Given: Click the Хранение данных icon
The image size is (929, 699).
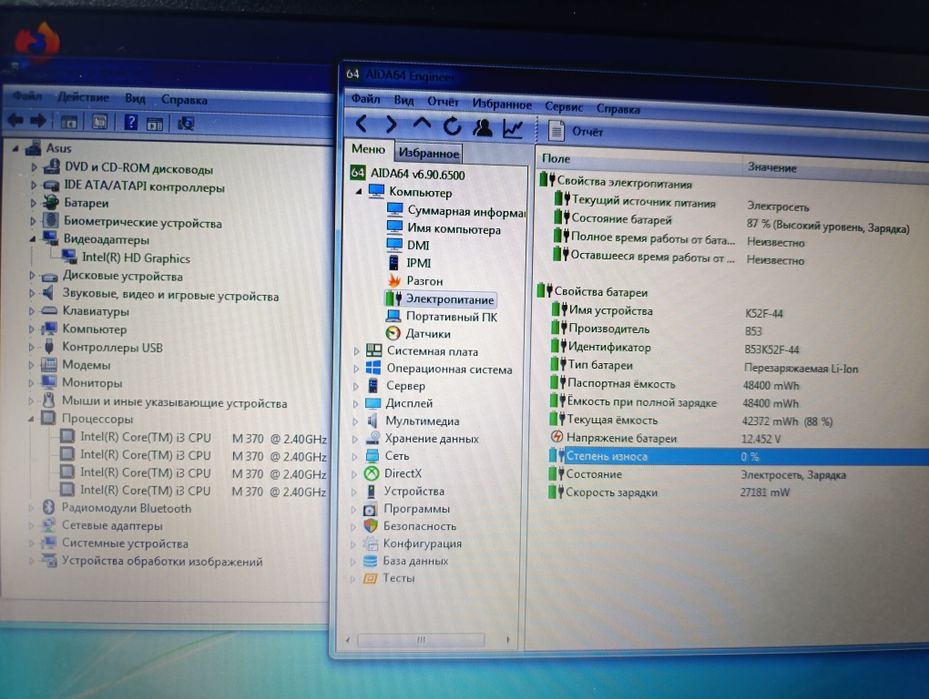Looking at the screenshot, I should (x=373, y=438).
